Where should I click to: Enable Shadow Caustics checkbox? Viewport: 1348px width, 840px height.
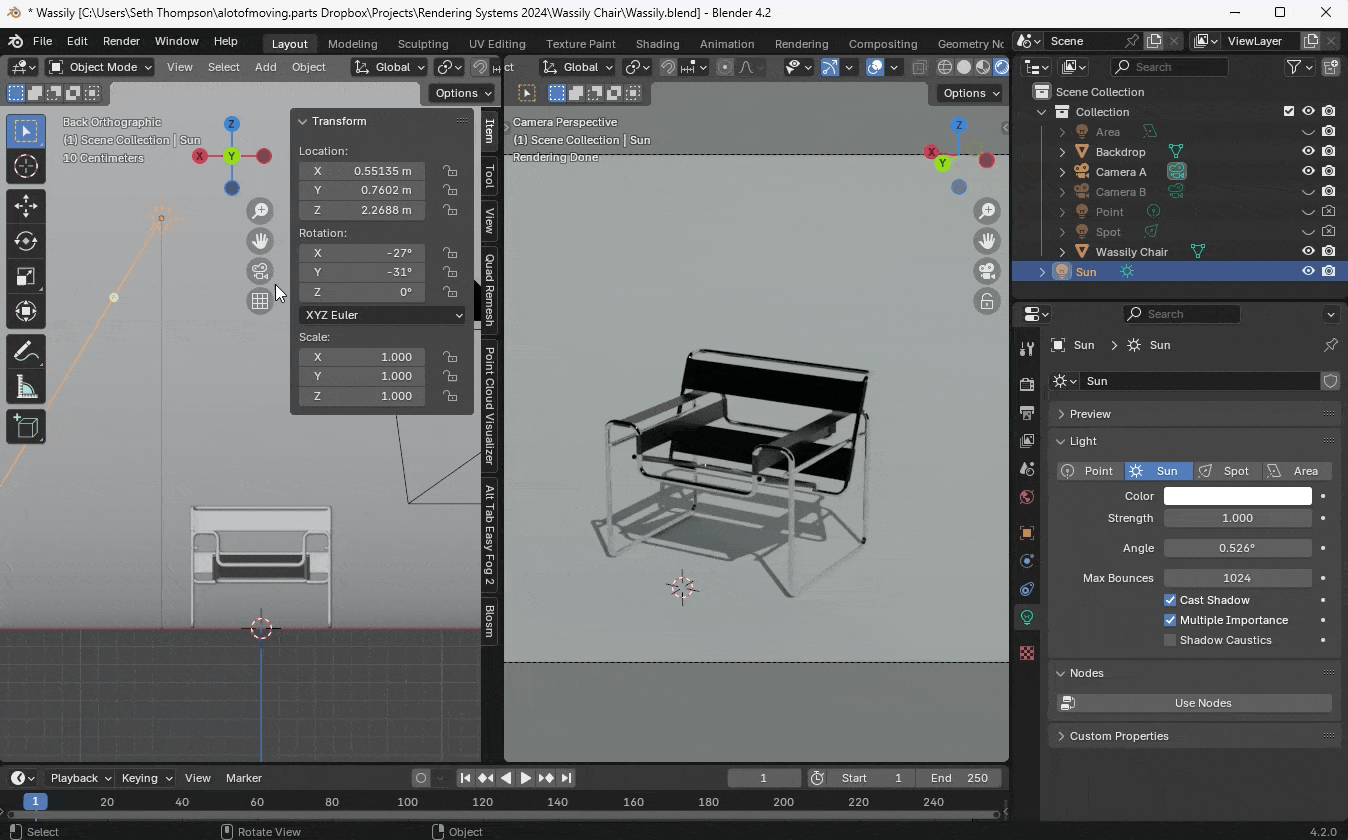coord(1170,640)
